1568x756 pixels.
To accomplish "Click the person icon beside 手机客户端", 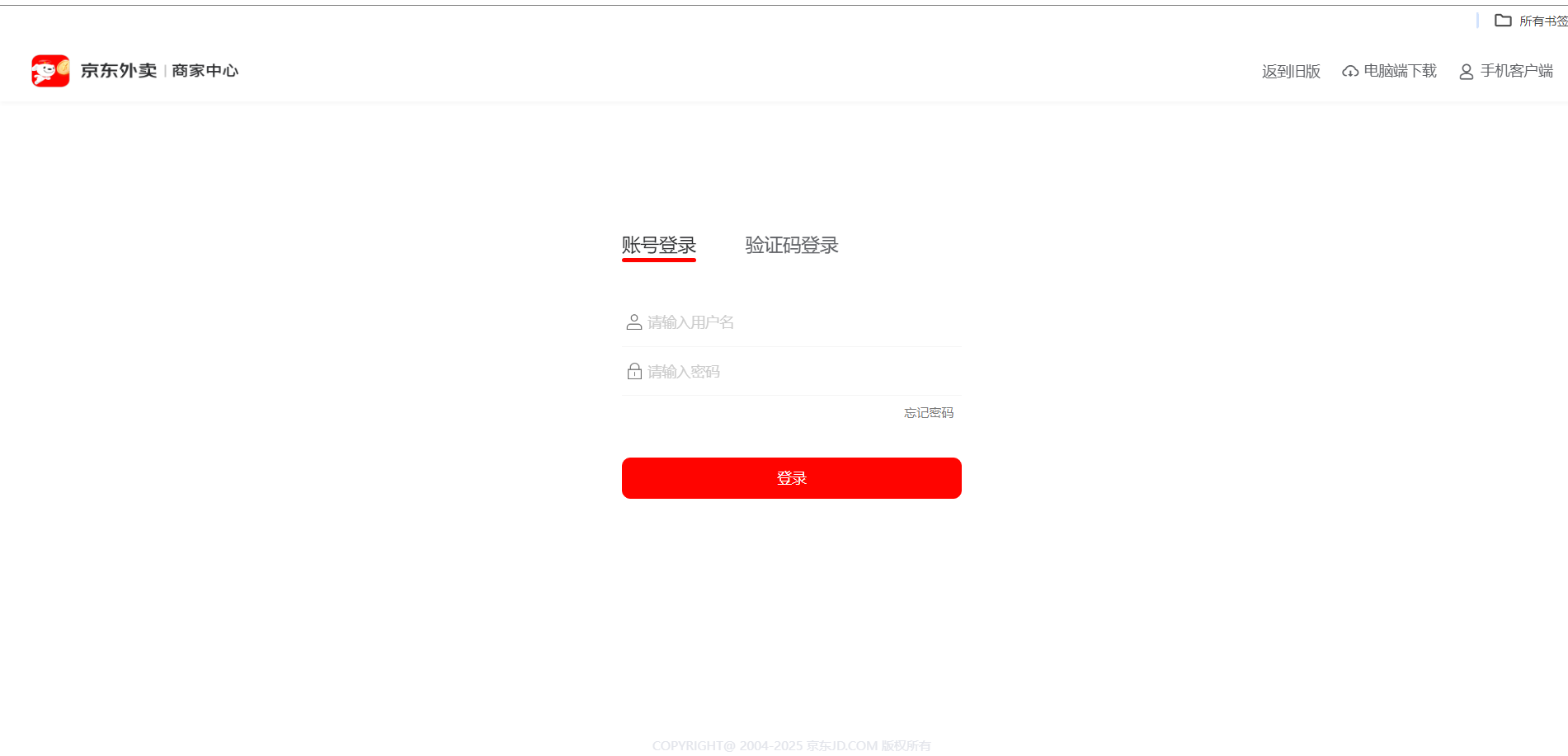I will pos(1467,72).
